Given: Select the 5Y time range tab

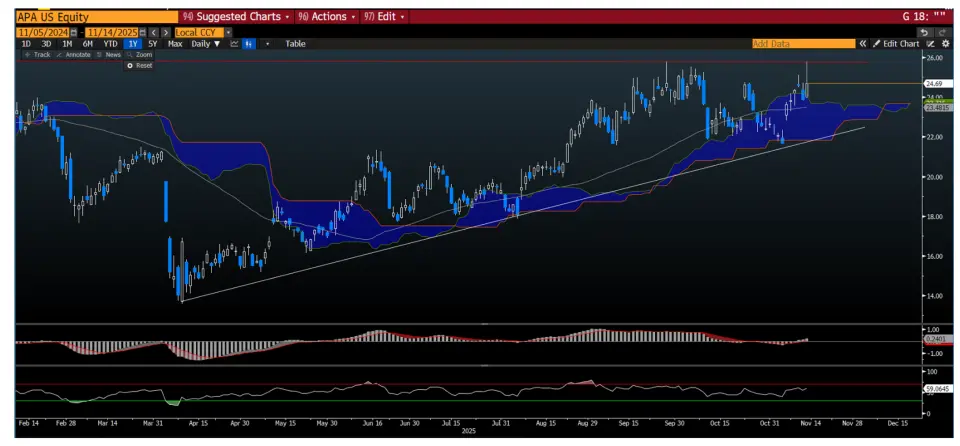Looking at the screenshot, I should [152, 44].
